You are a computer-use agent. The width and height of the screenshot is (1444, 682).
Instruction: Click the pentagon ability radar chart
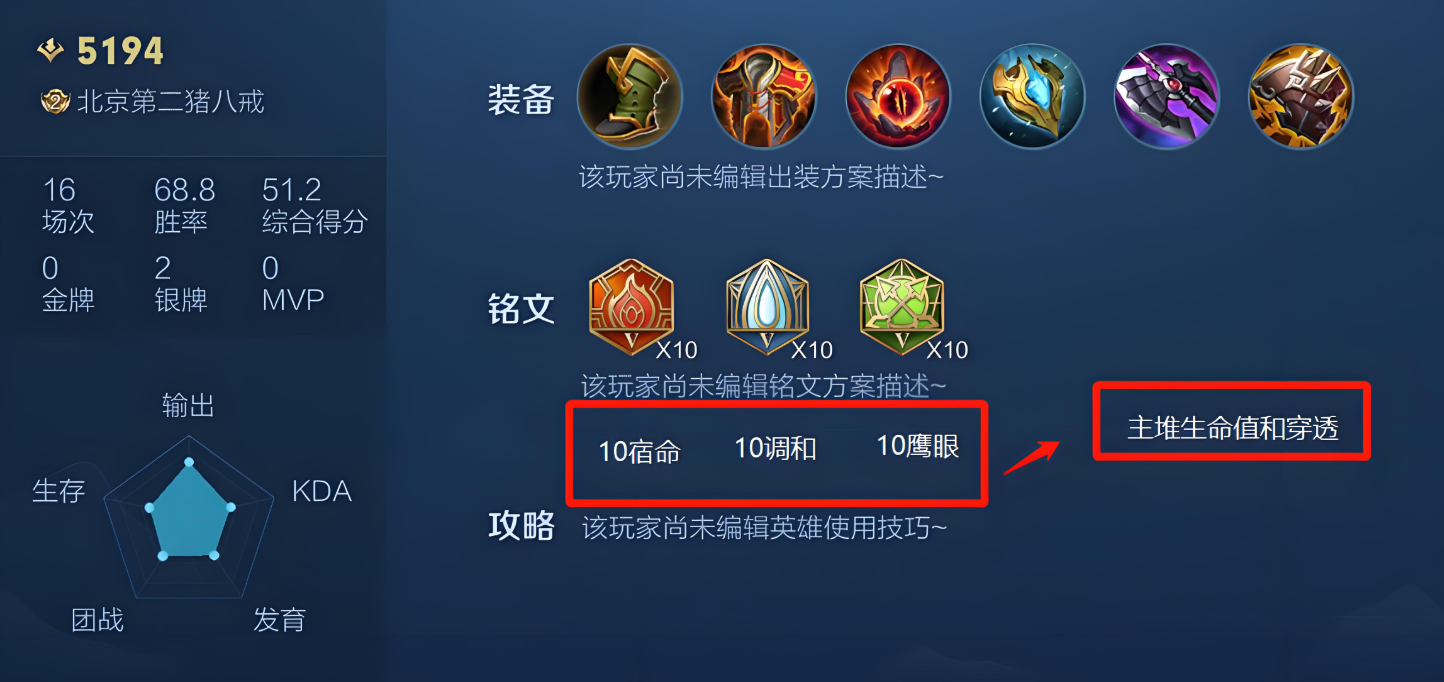click(189, 511)
